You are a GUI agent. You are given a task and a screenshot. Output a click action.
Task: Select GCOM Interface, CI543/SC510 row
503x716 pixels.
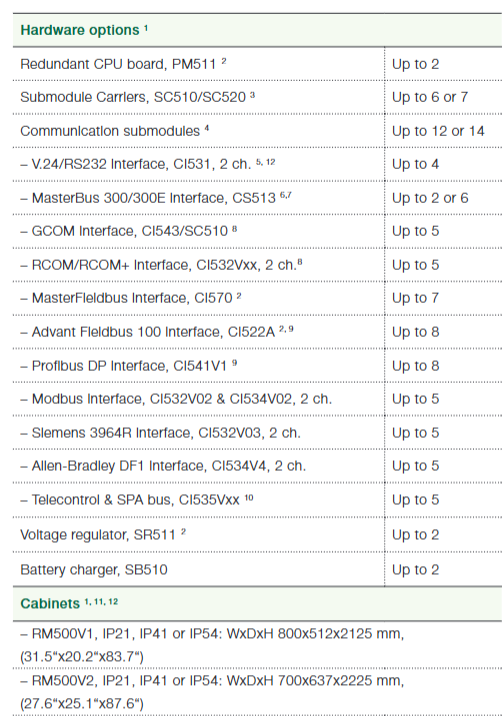(x=257, y=232)
